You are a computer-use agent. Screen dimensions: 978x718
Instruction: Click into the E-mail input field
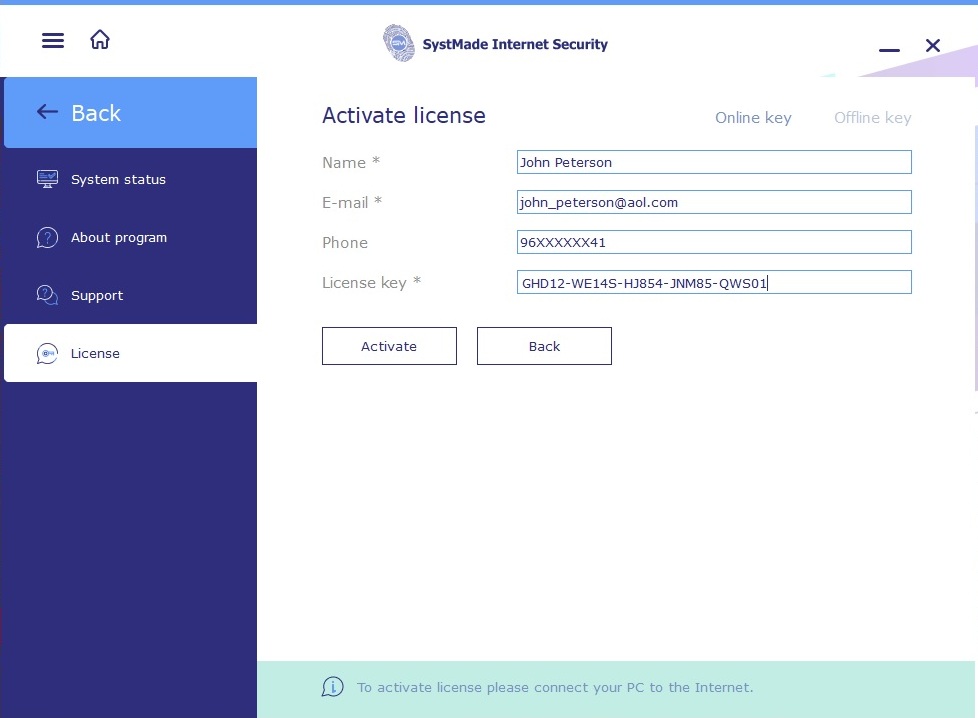[x=714, y=202]
